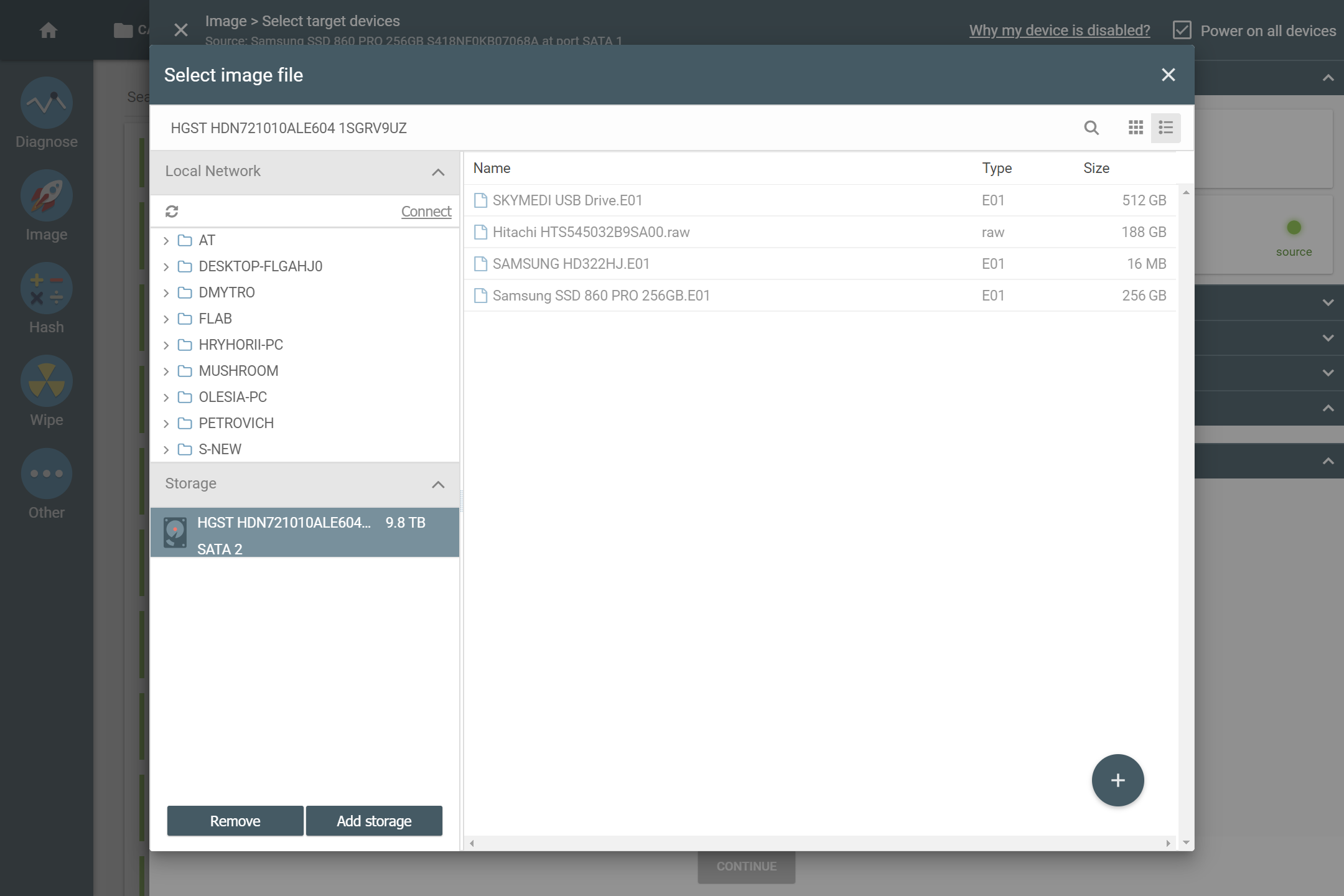
Task: Close the Select image file dialog
Action: (x=1169, y=75)
